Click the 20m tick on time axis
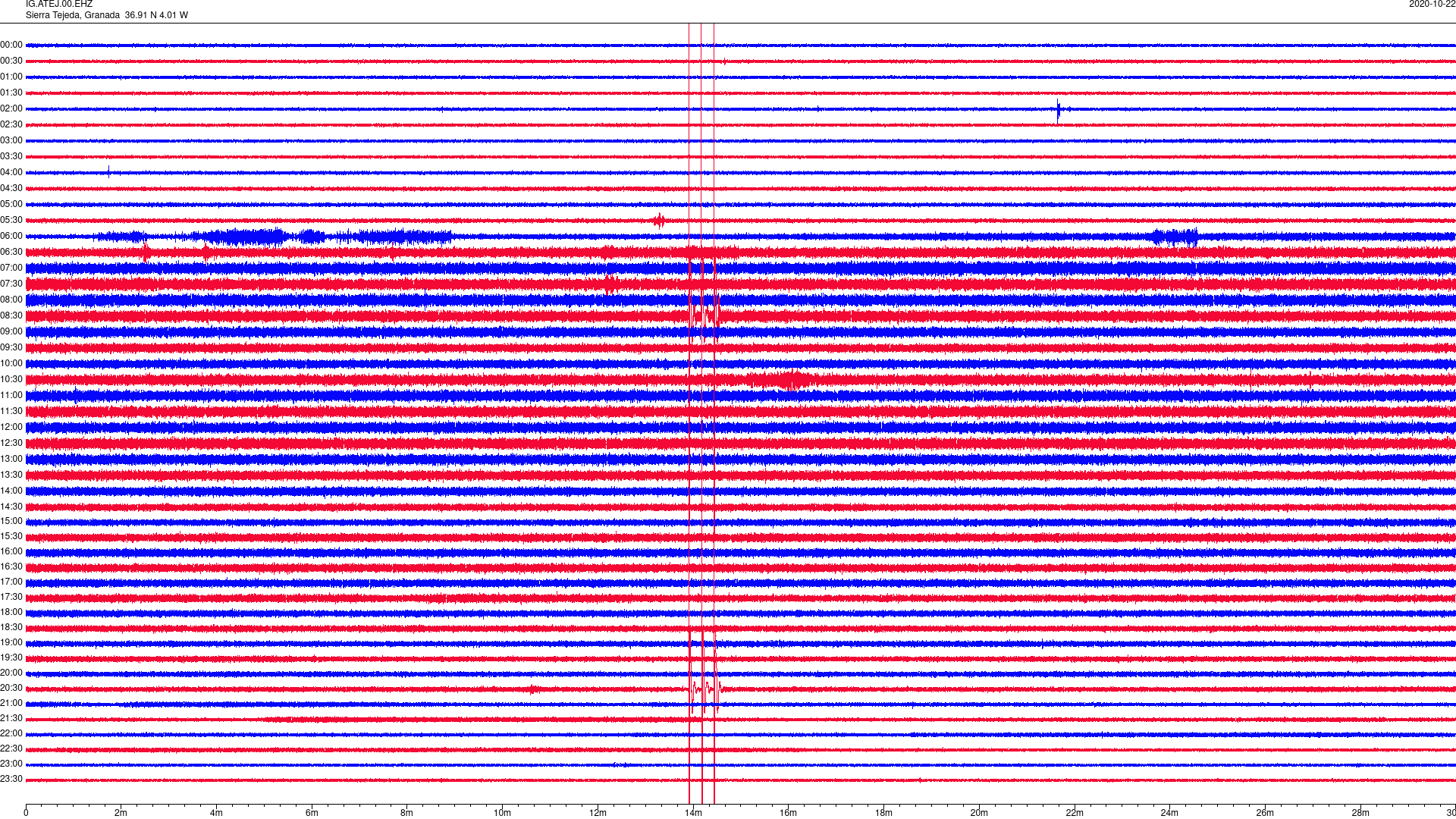This screenshot has height=819, width=1456. tap(979, 813)
